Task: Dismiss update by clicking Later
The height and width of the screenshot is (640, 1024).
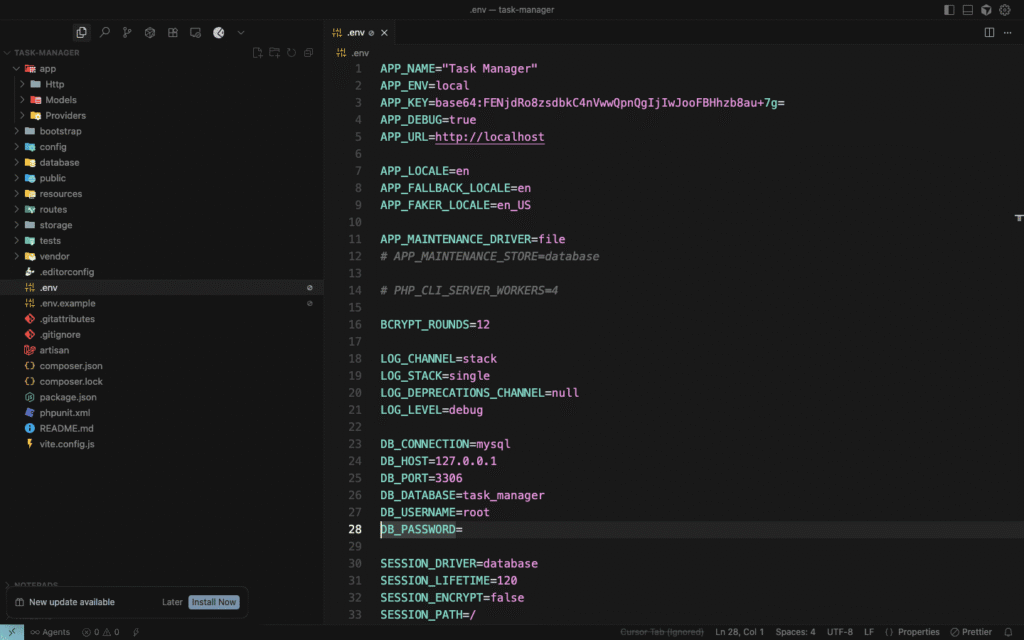Action: point(172,602)
